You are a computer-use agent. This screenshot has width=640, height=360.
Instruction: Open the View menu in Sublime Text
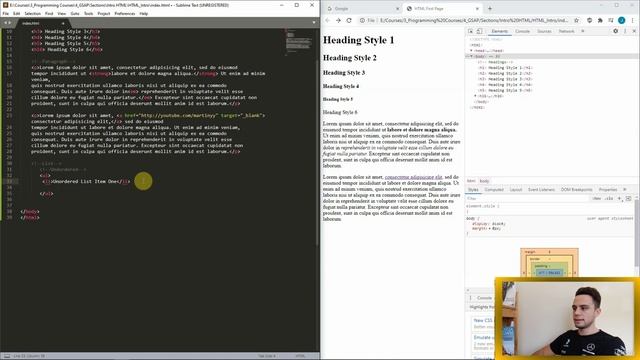(x=62, y=13)
